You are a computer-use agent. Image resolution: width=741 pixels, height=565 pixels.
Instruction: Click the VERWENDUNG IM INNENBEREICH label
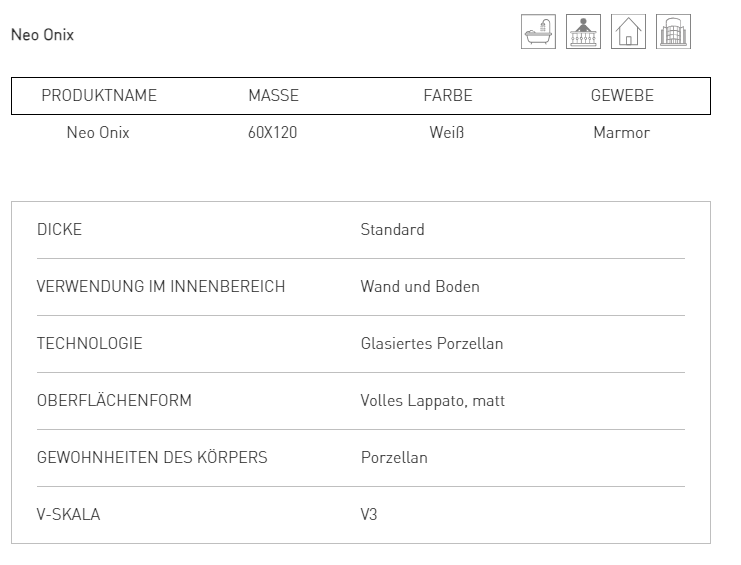(161, 287)
